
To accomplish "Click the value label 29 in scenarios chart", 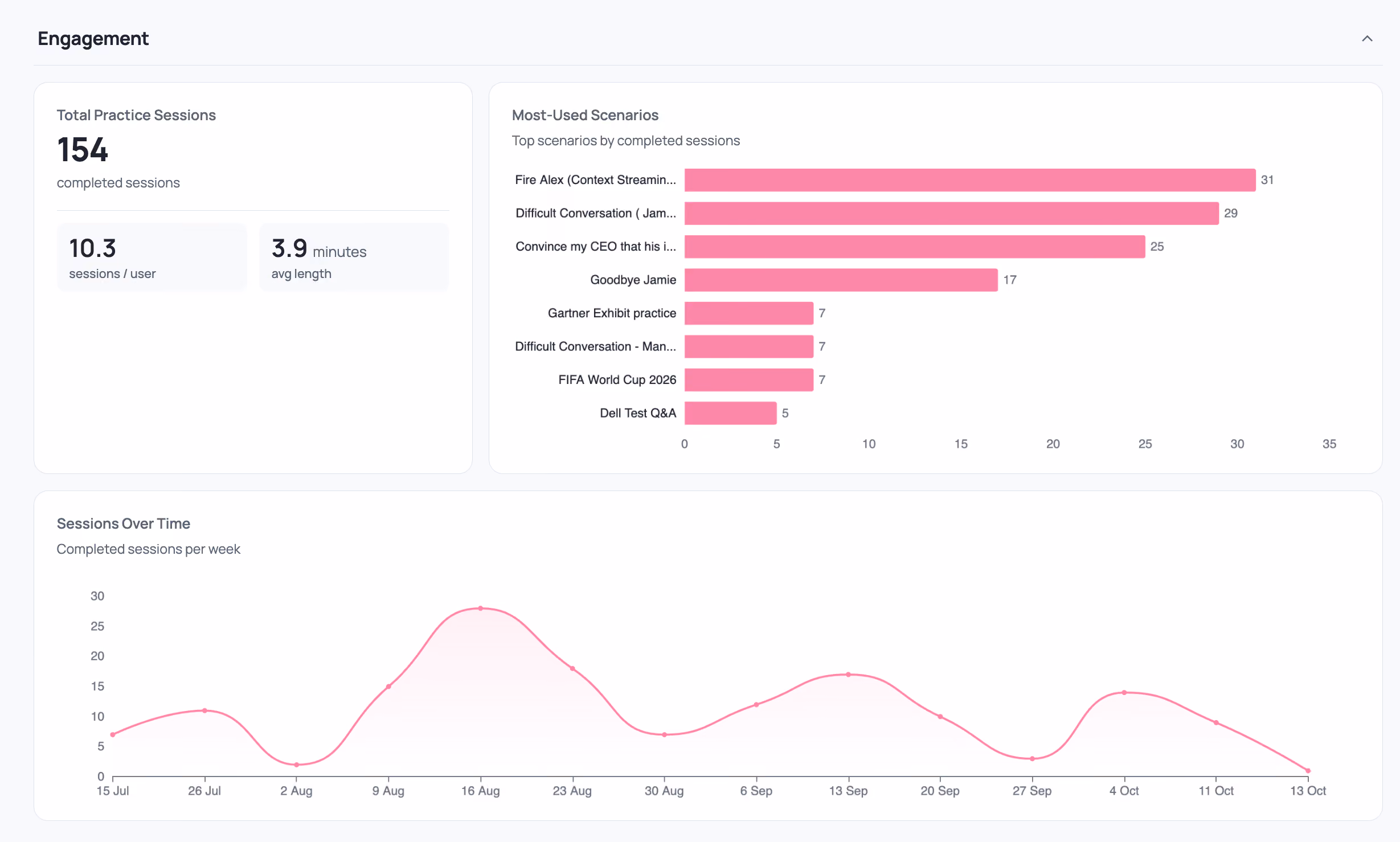I will pos(1231,213).
